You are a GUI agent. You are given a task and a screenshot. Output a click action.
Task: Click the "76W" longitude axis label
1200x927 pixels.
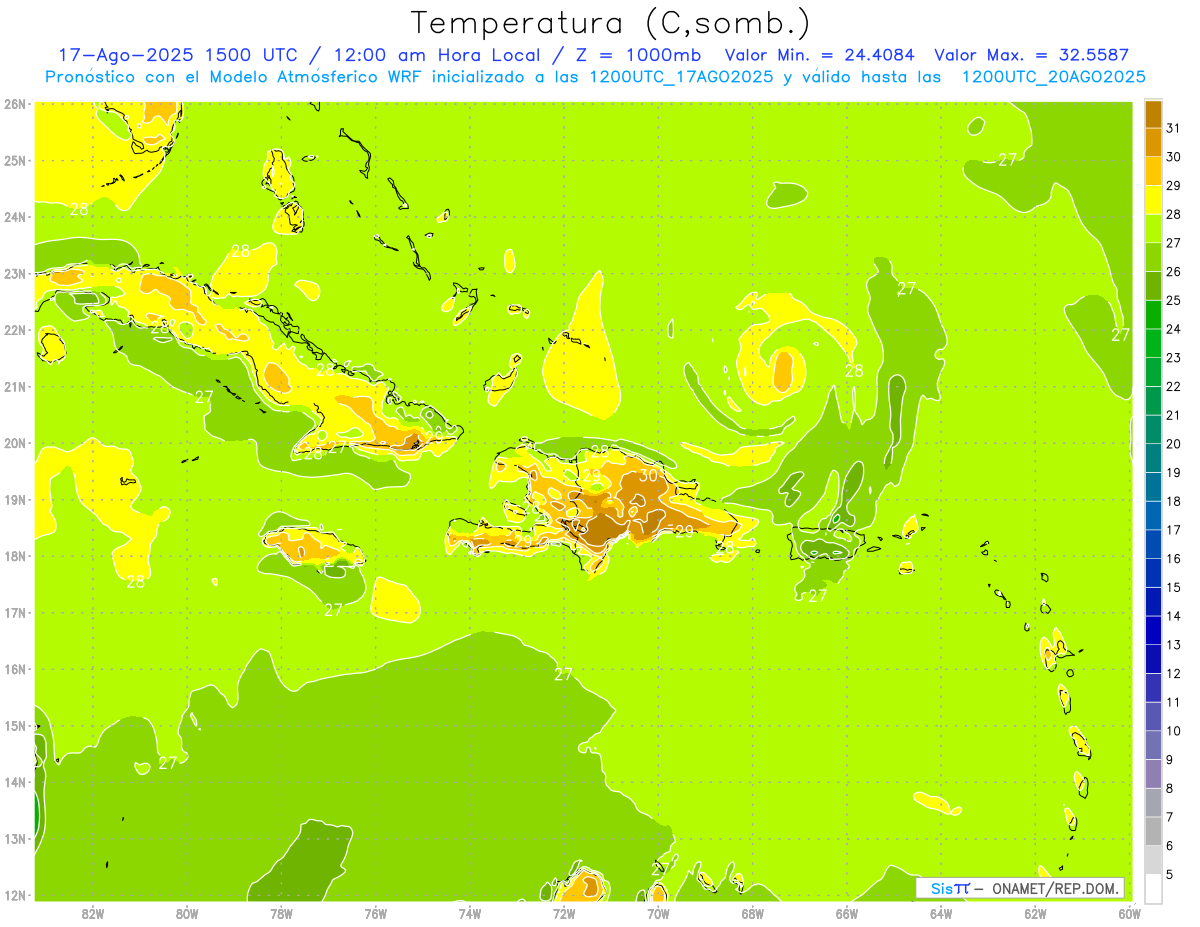[x=376, y=913]
